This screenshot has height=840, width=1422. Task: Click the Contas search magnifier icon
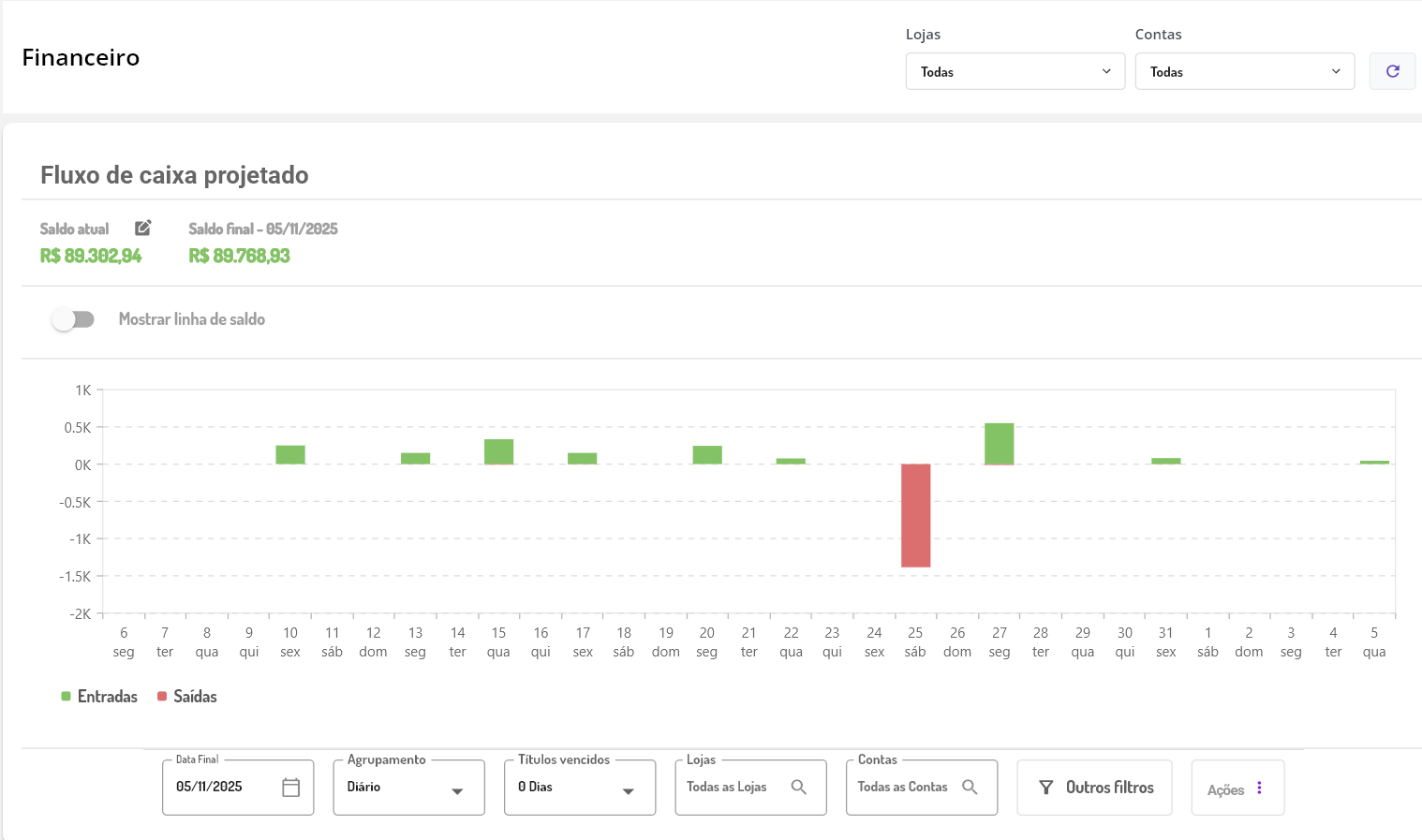coord(970,788)
